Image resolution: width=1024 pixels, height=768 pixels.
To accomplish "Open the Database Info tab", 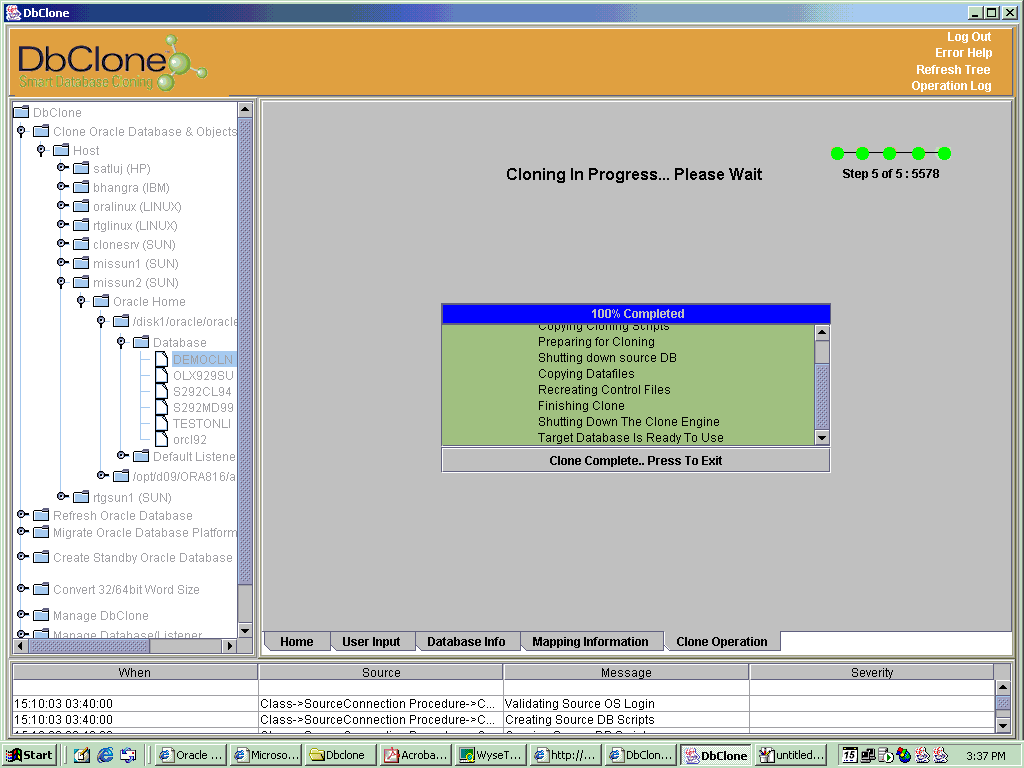I will (x=466, y=641).
